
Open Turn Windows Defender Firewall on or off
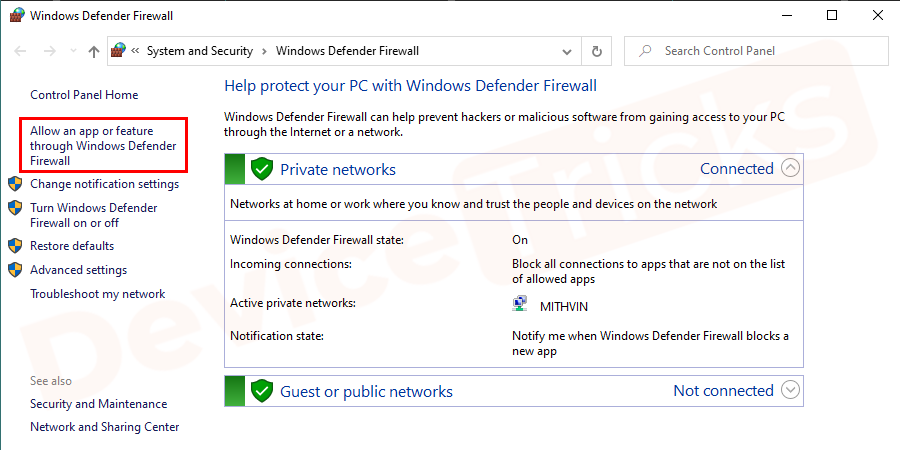[94, 215]
